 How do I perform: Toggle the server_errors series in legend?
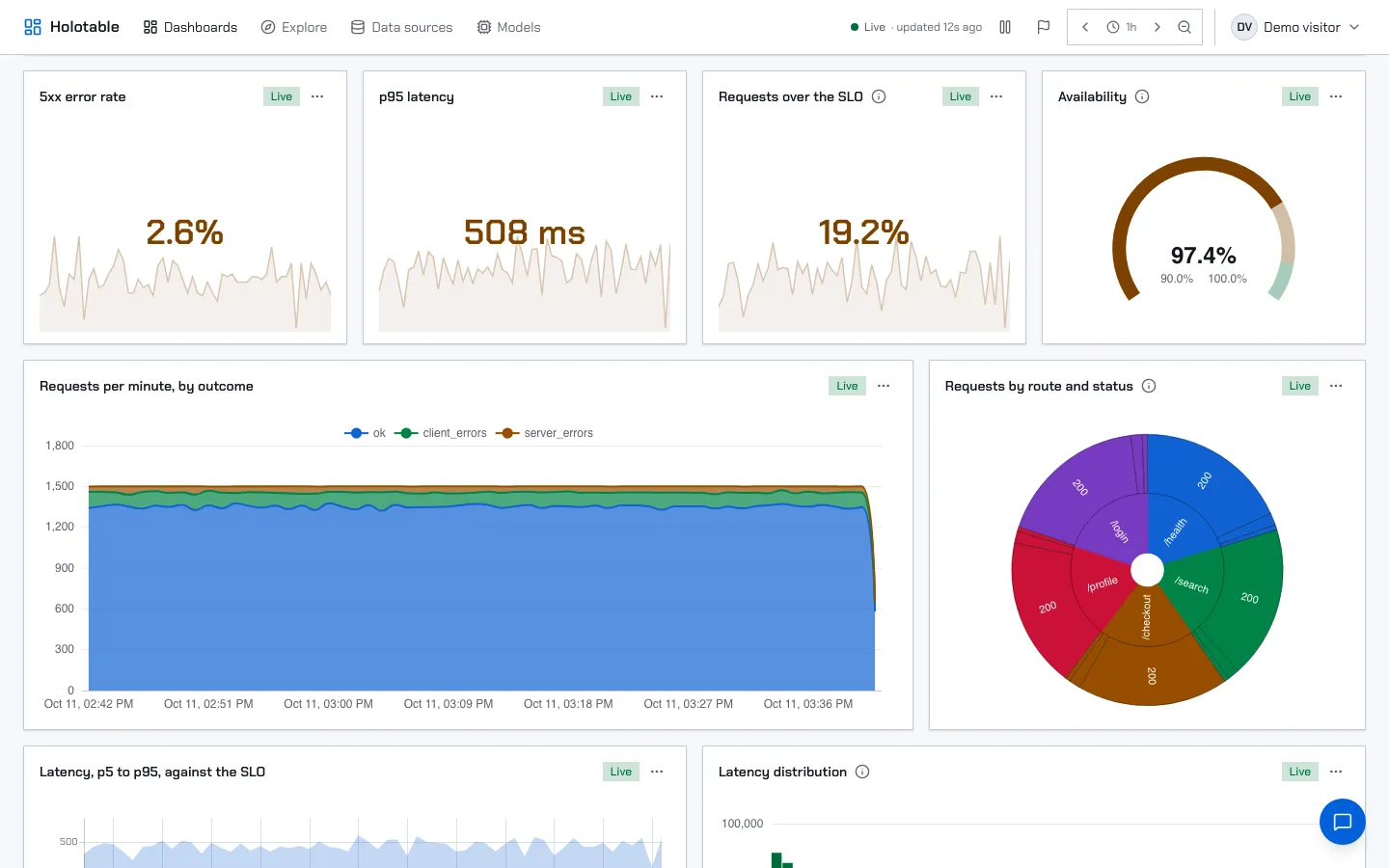coord(544,433)
